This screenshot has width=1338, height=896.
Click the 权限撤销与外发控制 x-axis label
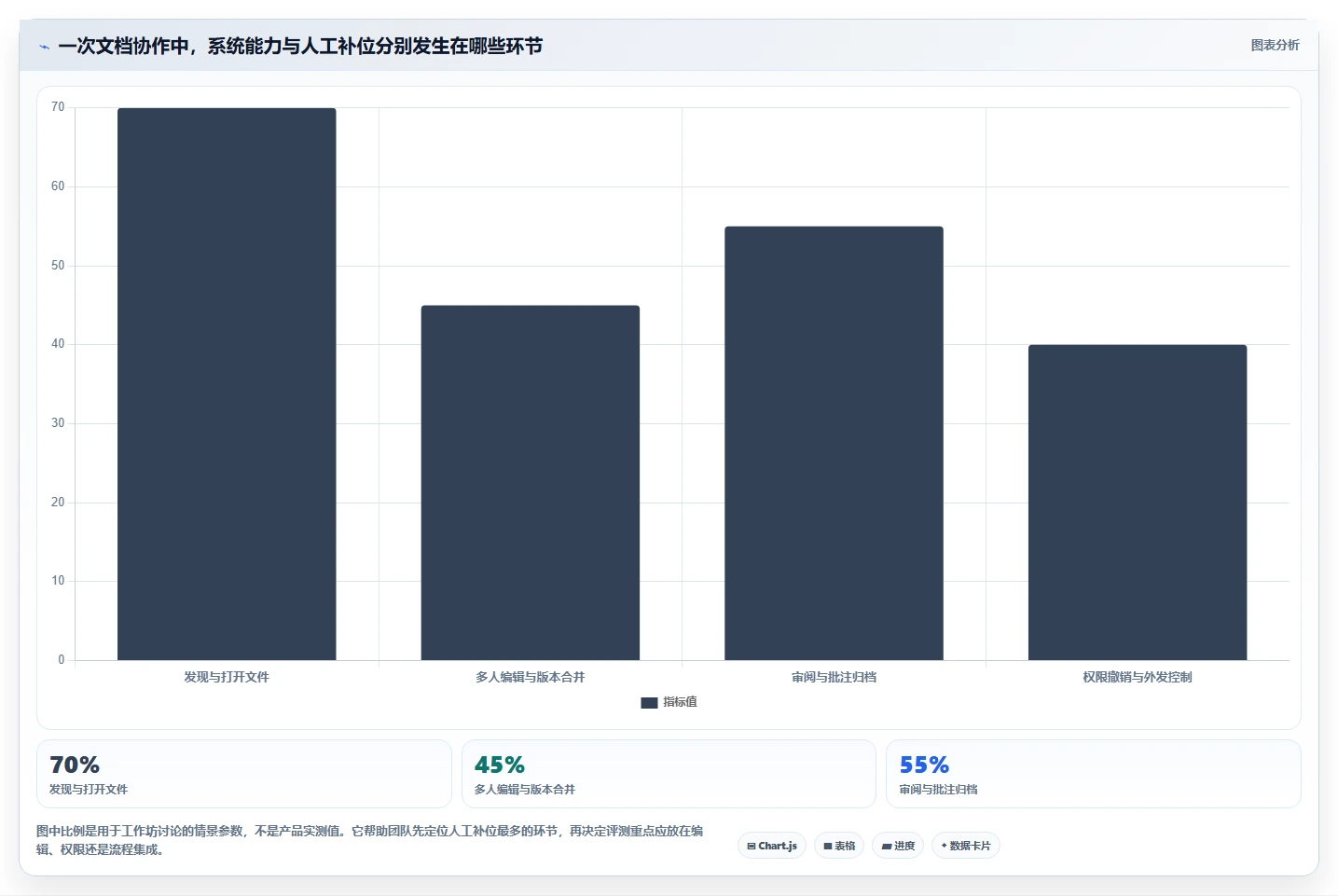pos(1138,677)
